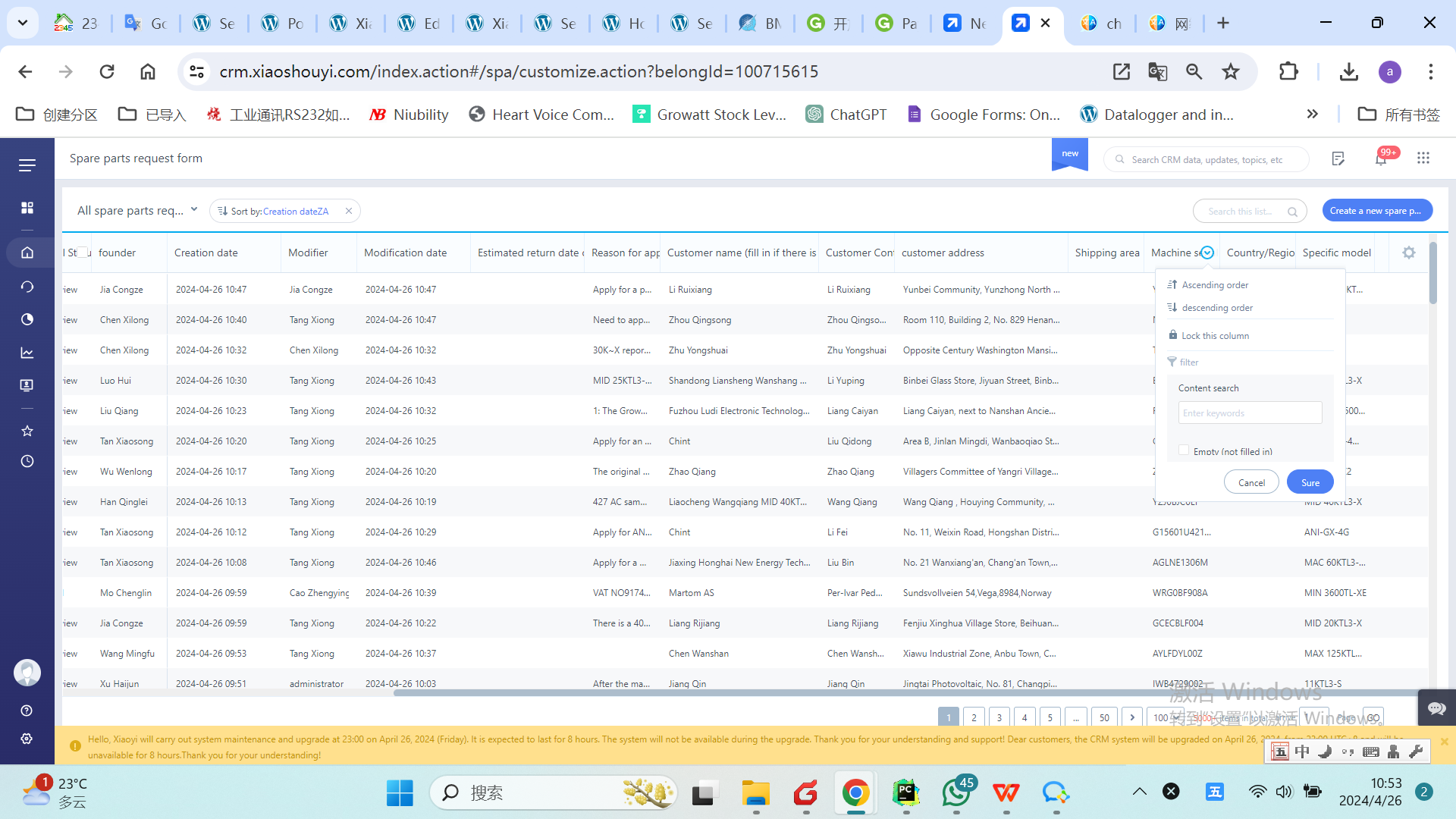
Task: Choose Lock this column option
Action: coord(1215,336)
